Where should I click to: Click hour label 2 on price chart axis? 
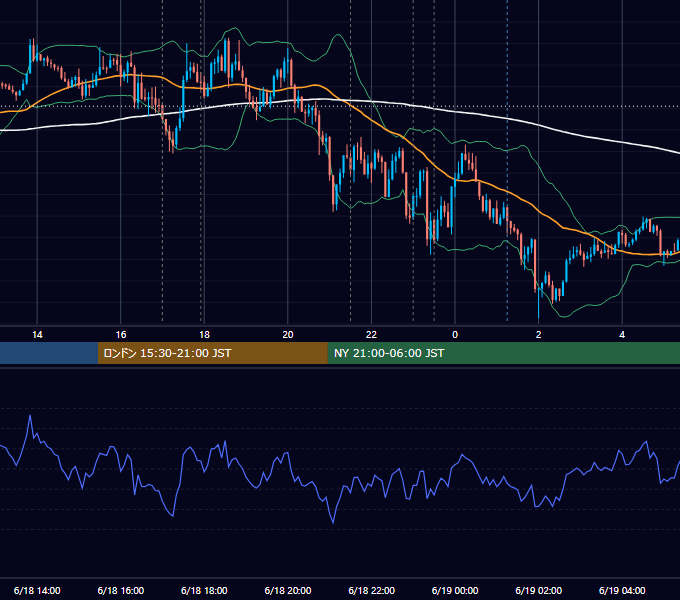point(539,335)
